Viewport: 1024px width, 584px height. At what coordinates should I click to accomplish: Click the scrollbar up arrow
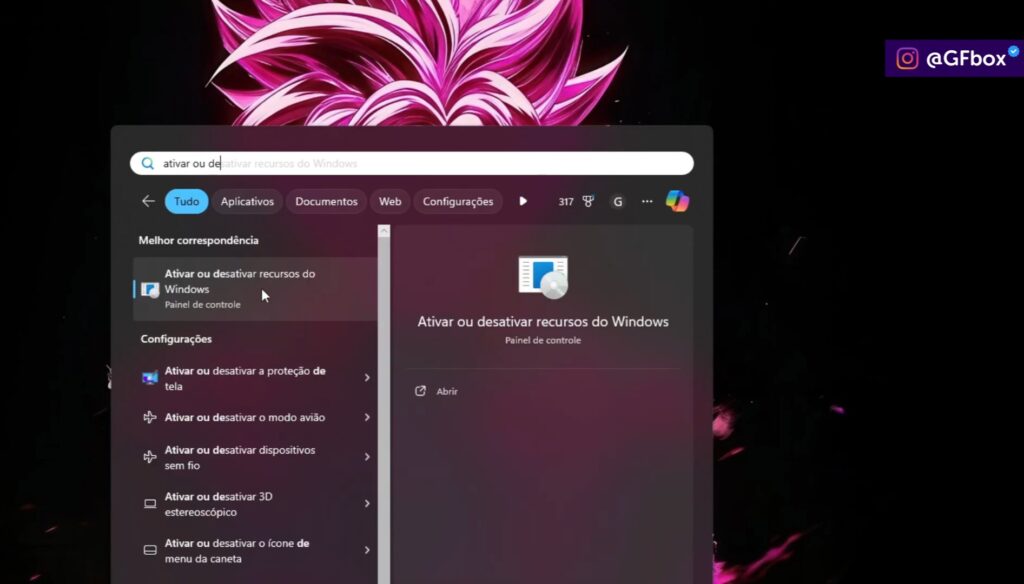(x=384, y=231)
